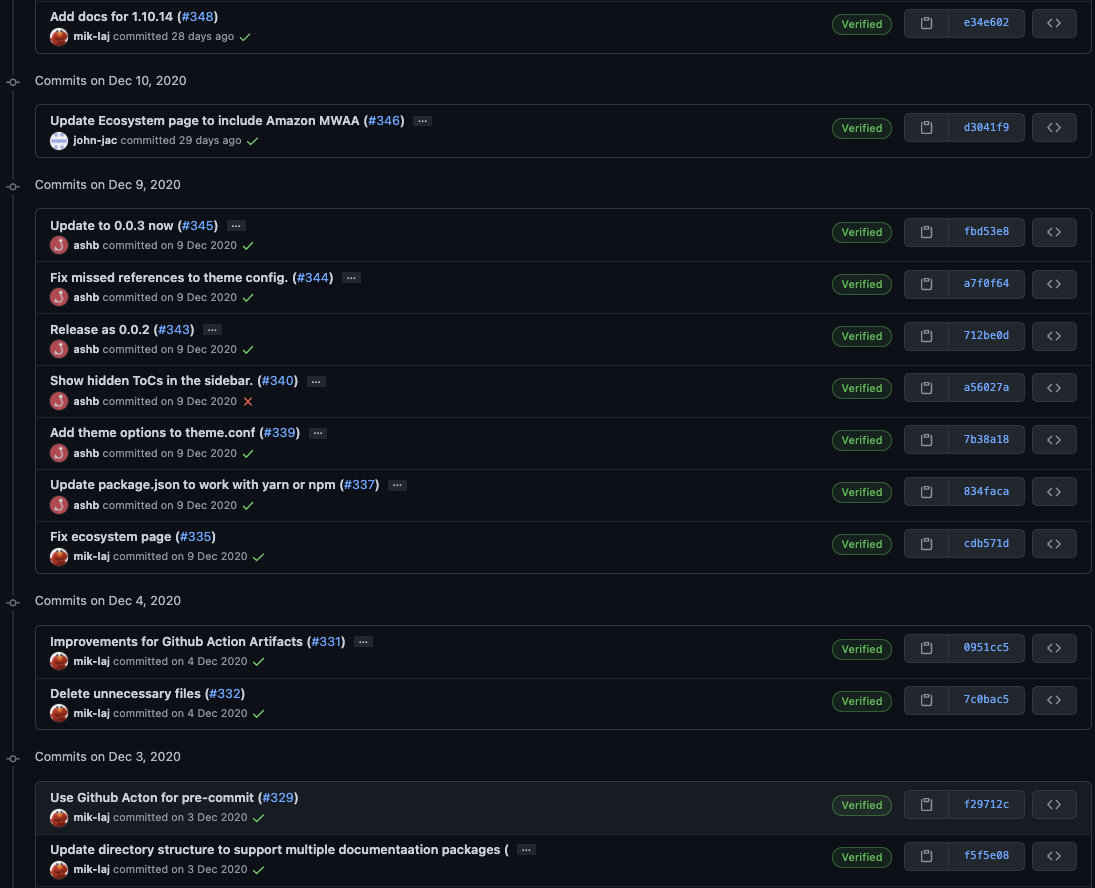Screen dimensions: 1095x888
Task: Open the #337 pull request link
Action: coord(359,484)
